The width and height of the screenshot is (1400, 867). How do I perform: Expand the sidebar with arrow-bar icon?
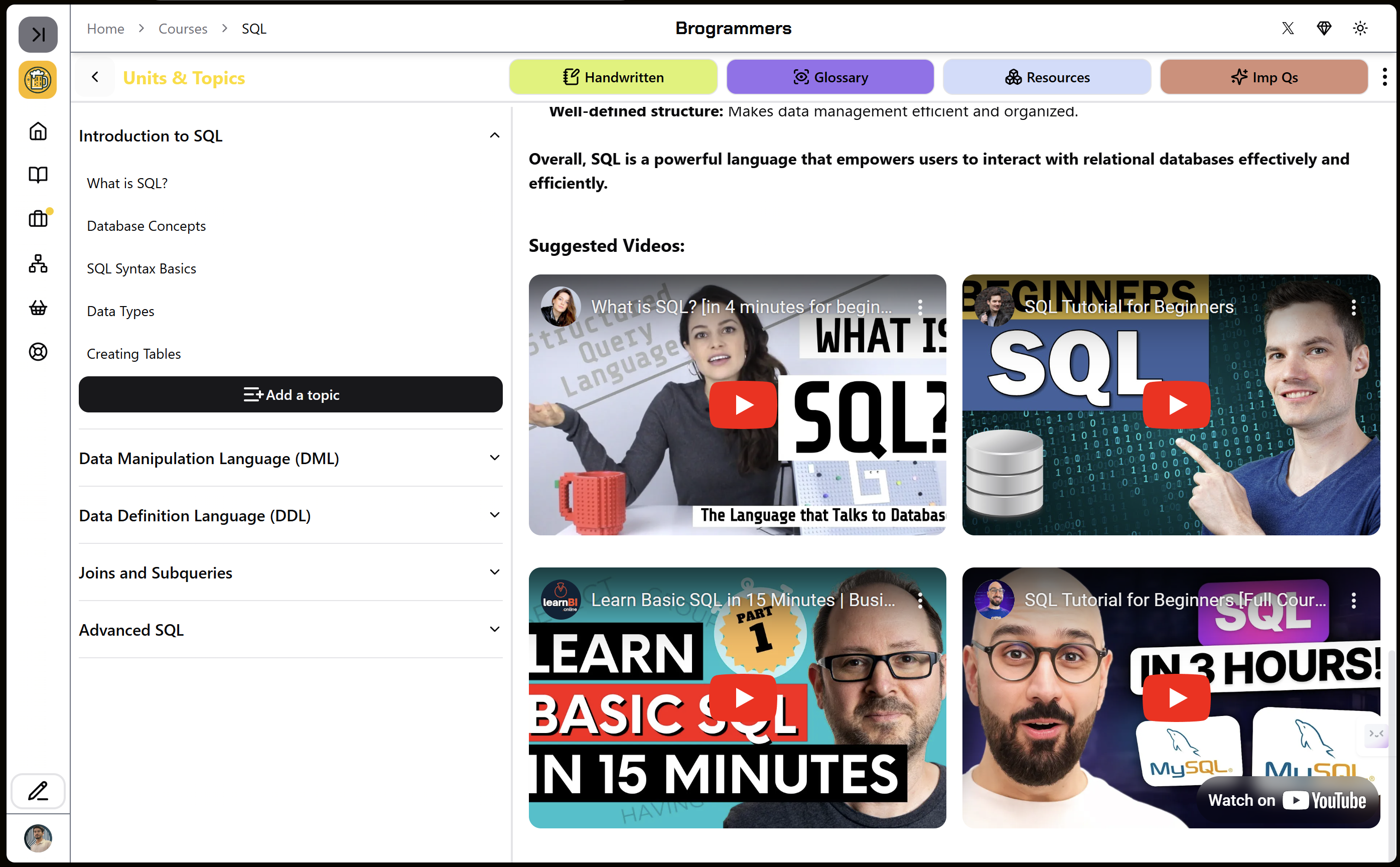coord(38,35)
